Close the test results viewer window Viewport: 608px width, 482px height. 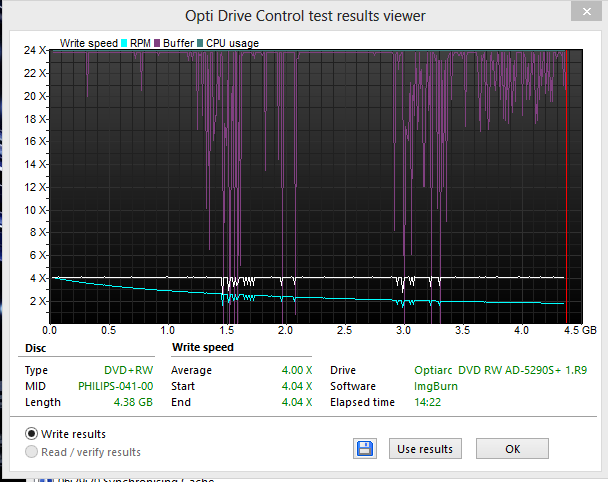[x=586, y=12]
